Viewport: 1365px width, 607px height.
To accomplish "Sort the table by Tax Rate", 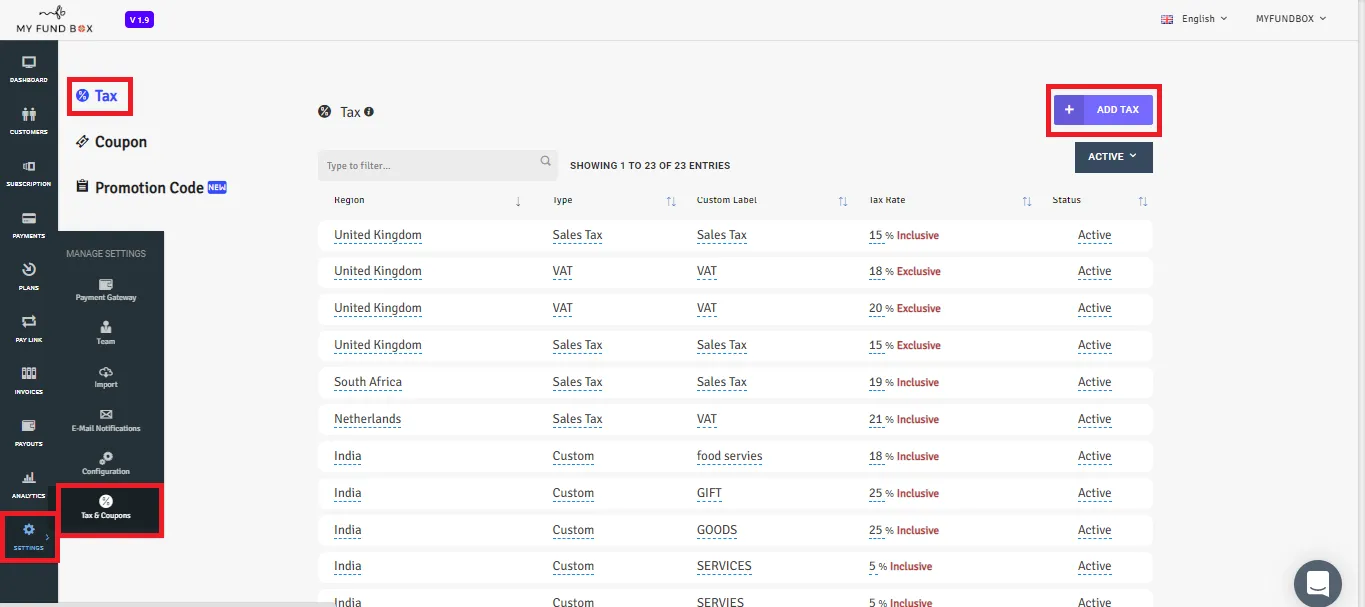I will pyautogui.click(x=1027, y=201).
